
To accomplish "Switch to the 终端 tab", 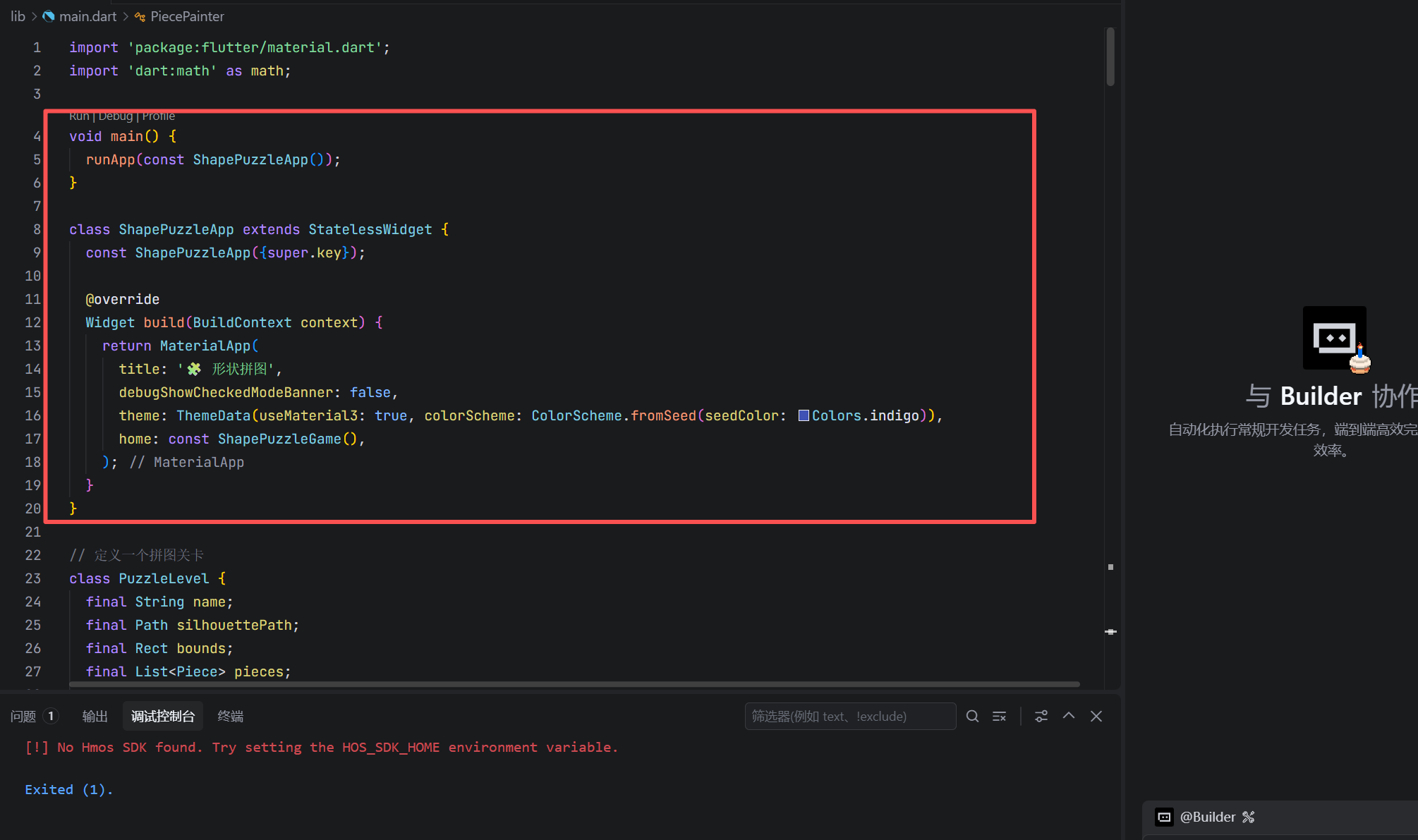I will click(x=230, y=716).
